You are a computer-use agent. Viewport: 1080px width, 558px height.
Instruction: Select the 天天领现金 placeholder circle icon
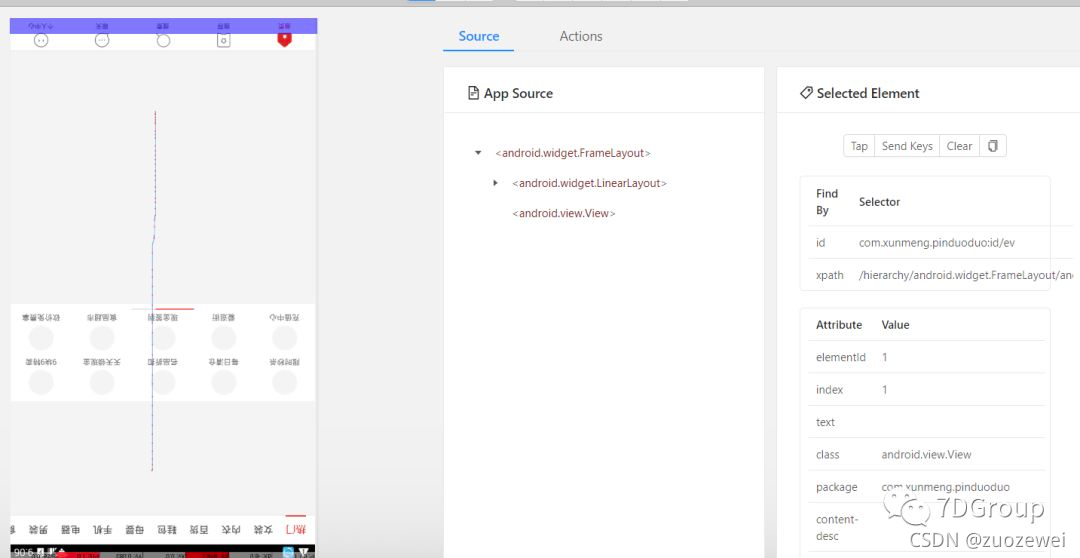pos(102,382)
